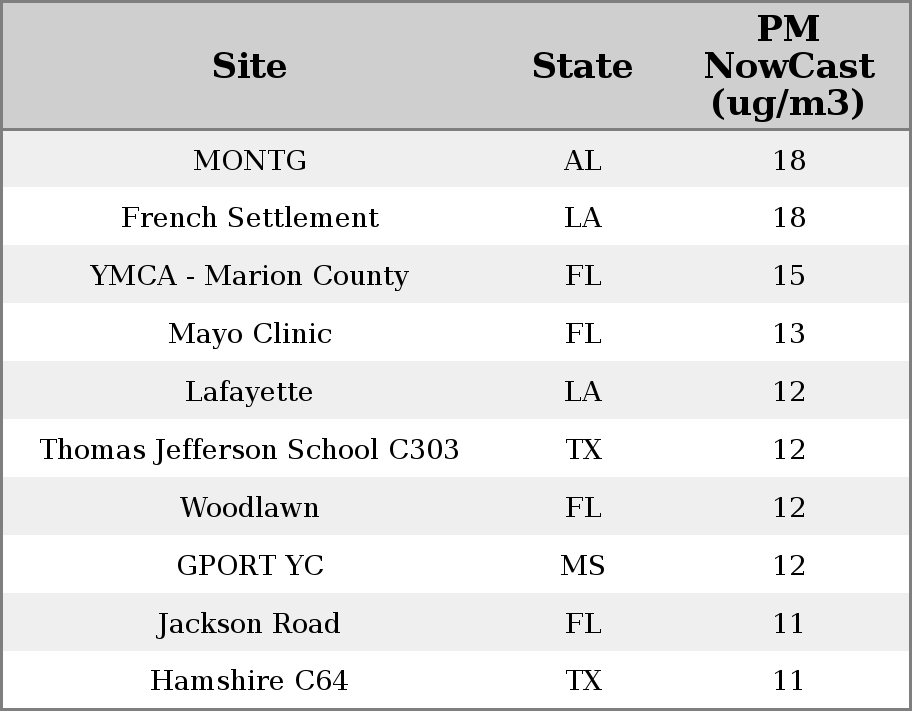Click the PM NowCast column header
The width and height of the screenshot is (912, 711).
point(788,67)
